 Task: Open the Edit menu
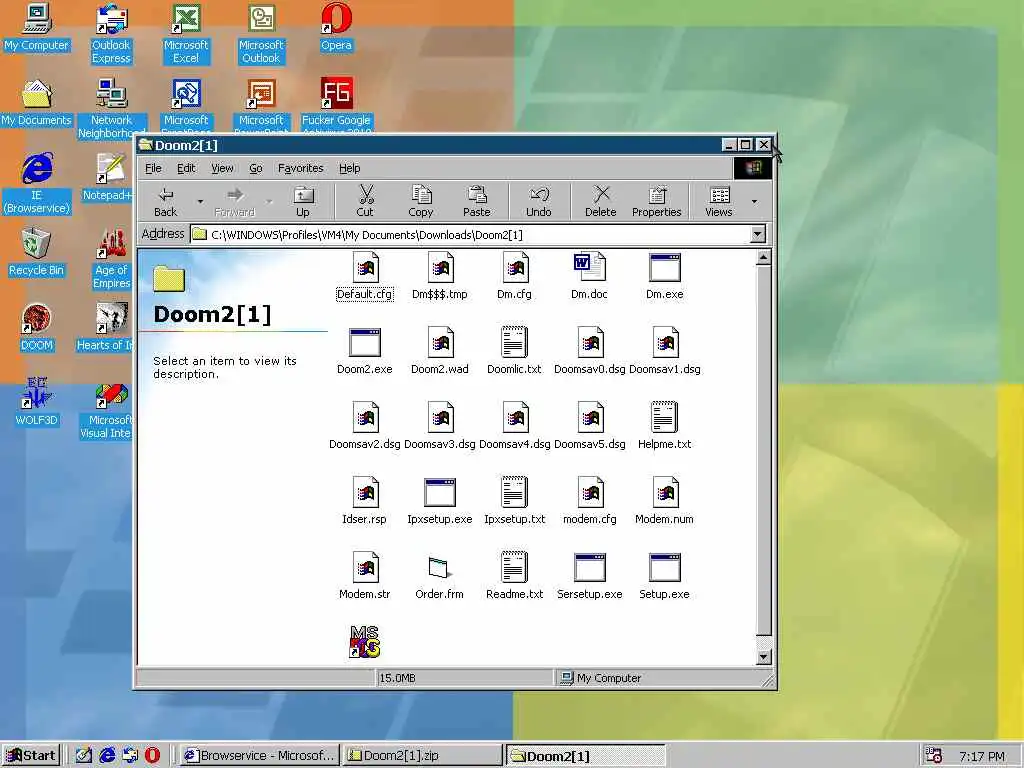[x=186, y=168]
